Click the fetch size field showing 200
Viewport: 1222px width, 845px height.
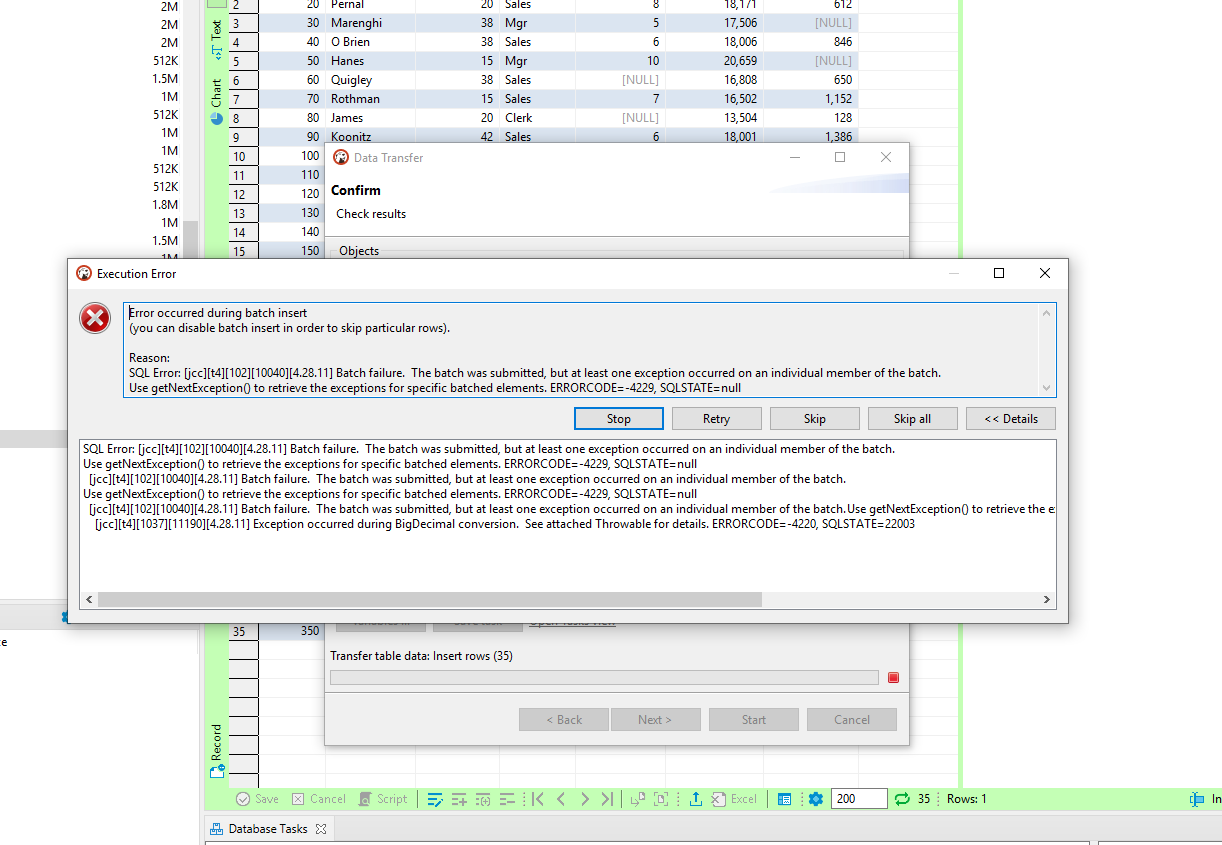point(858,798)
